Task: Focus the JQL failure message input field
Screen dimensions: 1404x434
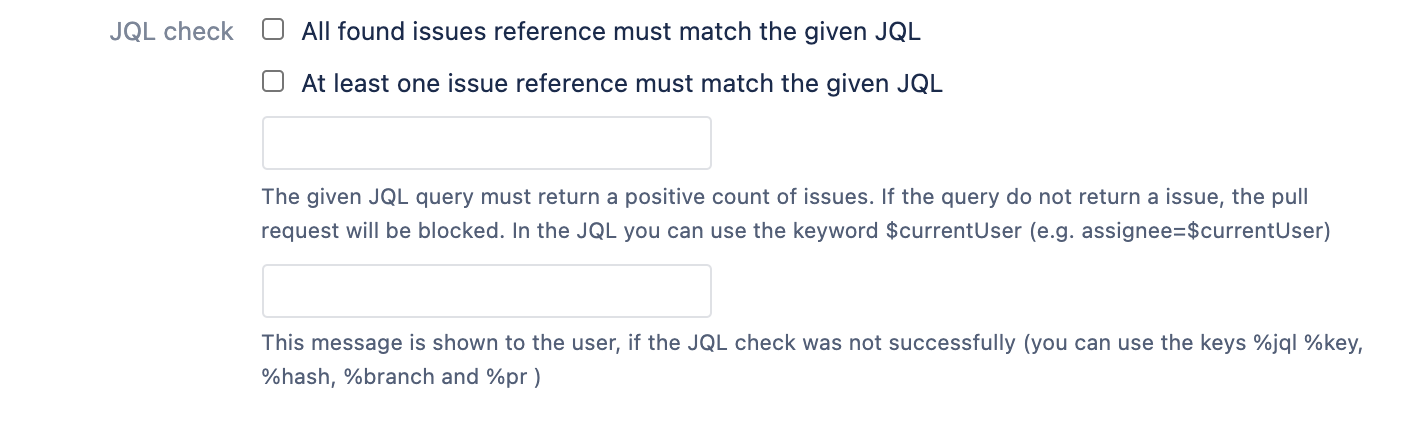Action: (486, 291)
